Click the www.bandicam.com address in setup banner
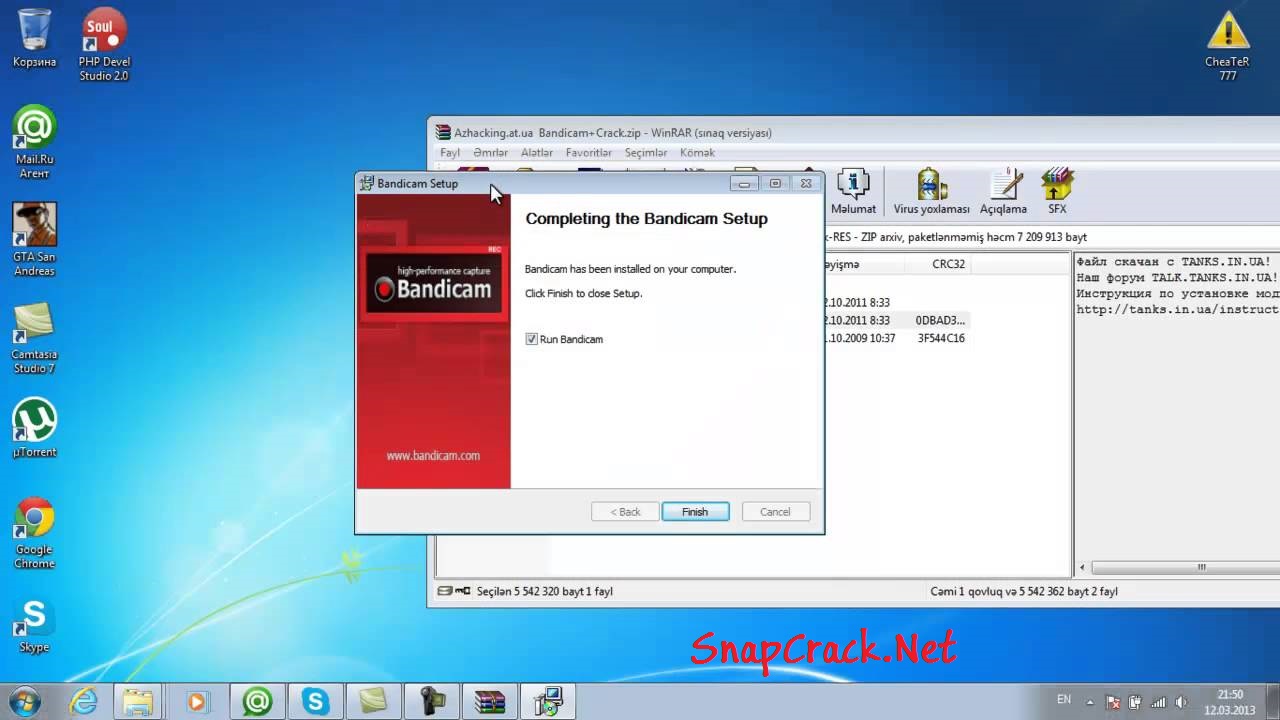 433,455
